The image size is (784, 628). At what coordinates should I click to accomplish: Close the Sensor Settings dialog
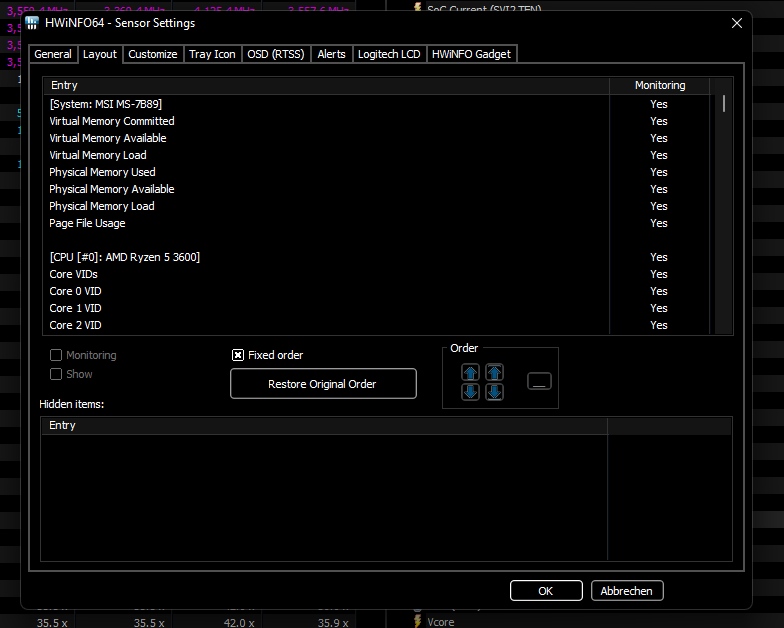pyautogui.click(x=736, y=23)
